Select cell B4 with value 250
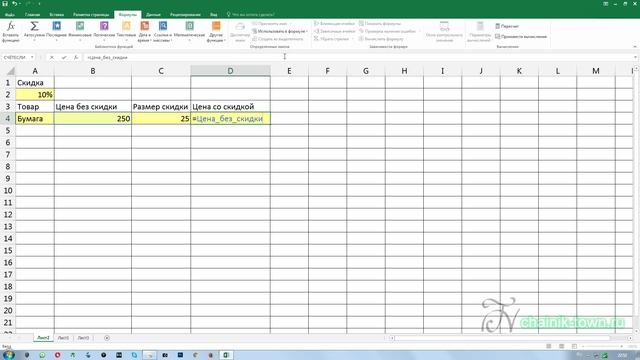This screenshot has width=640, height=360. (93, 119)
